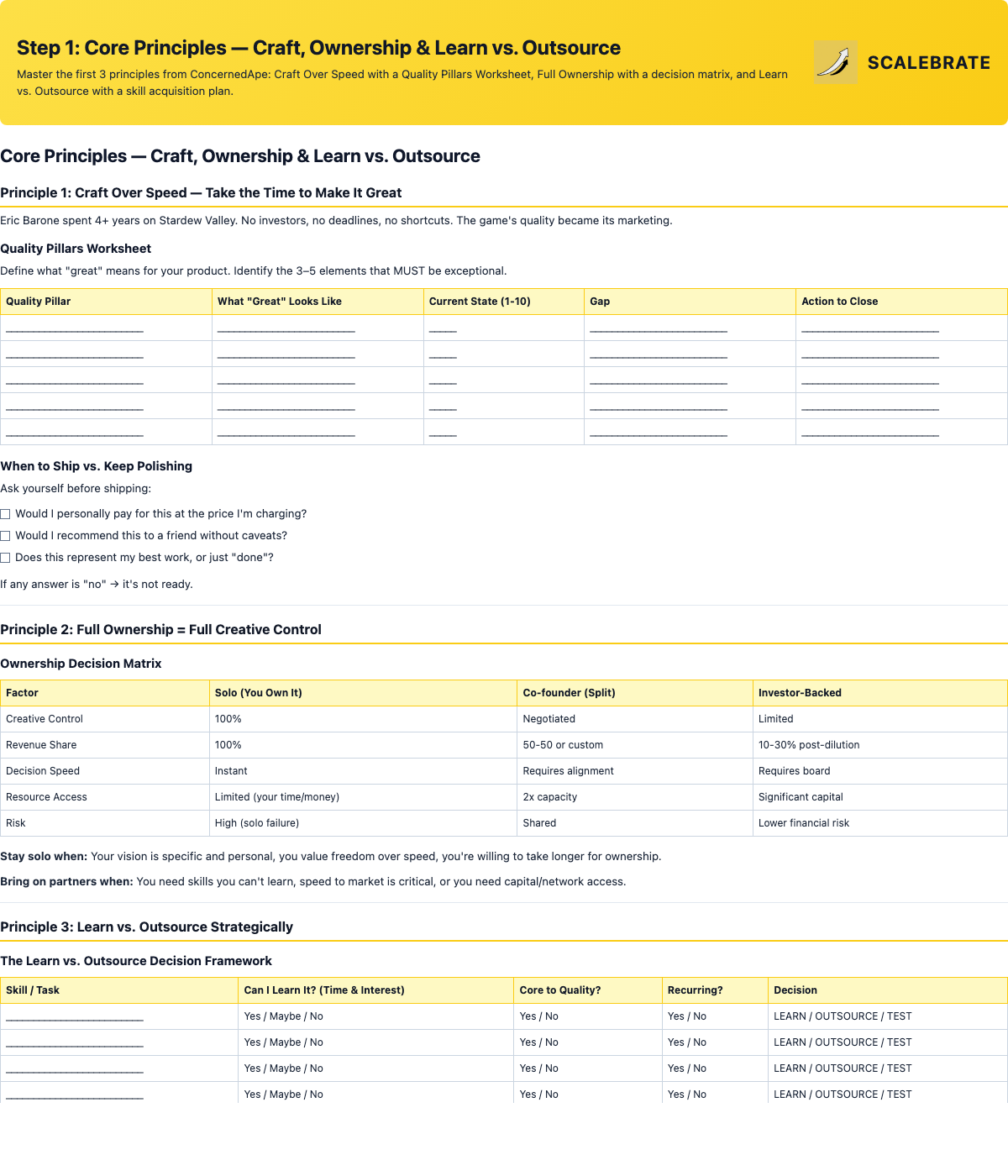
Task: Select the 'Recurring?' column header
Action: tap(715, 990)
